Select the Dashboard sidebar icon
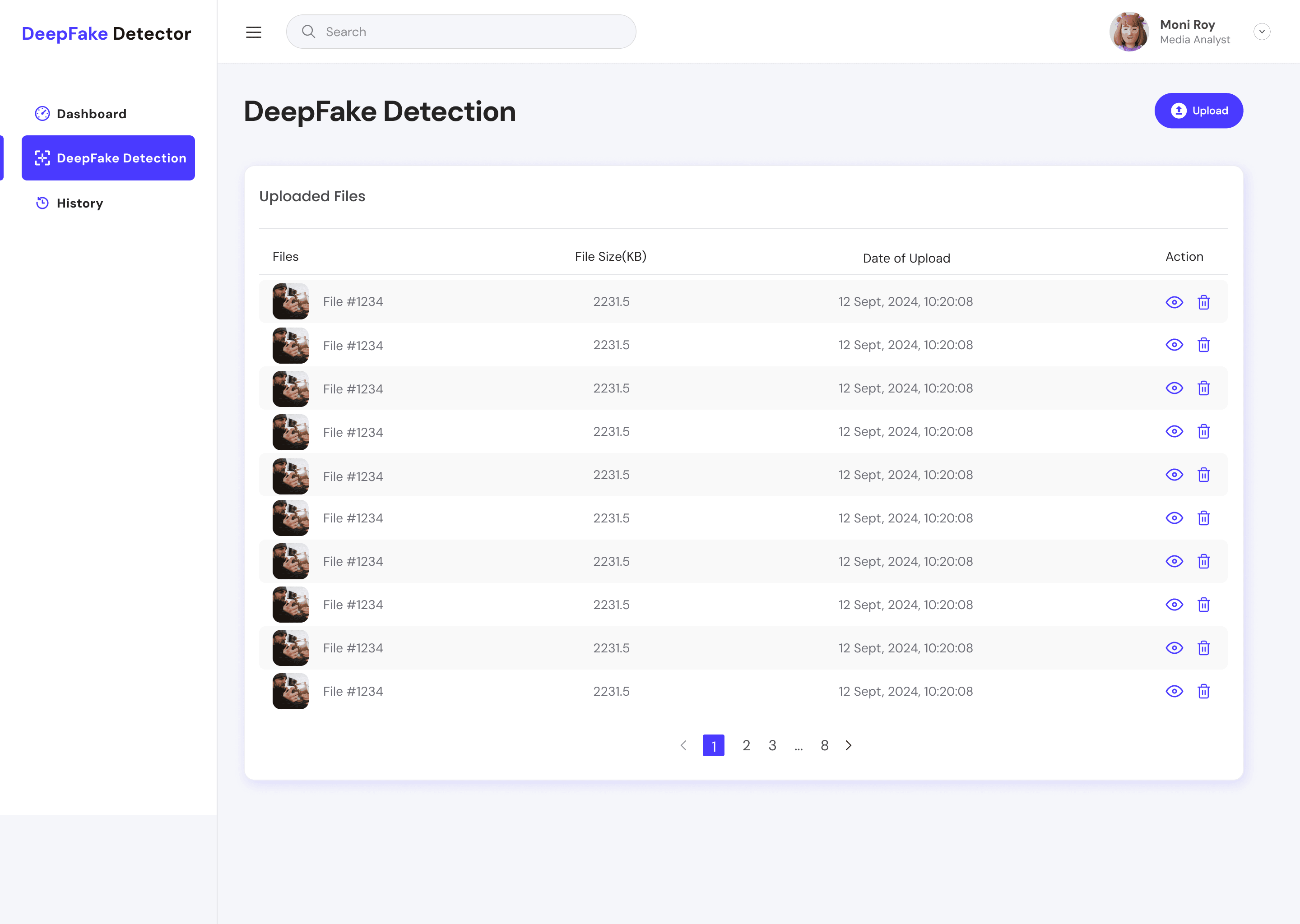1300x924 pixels. 42,113
